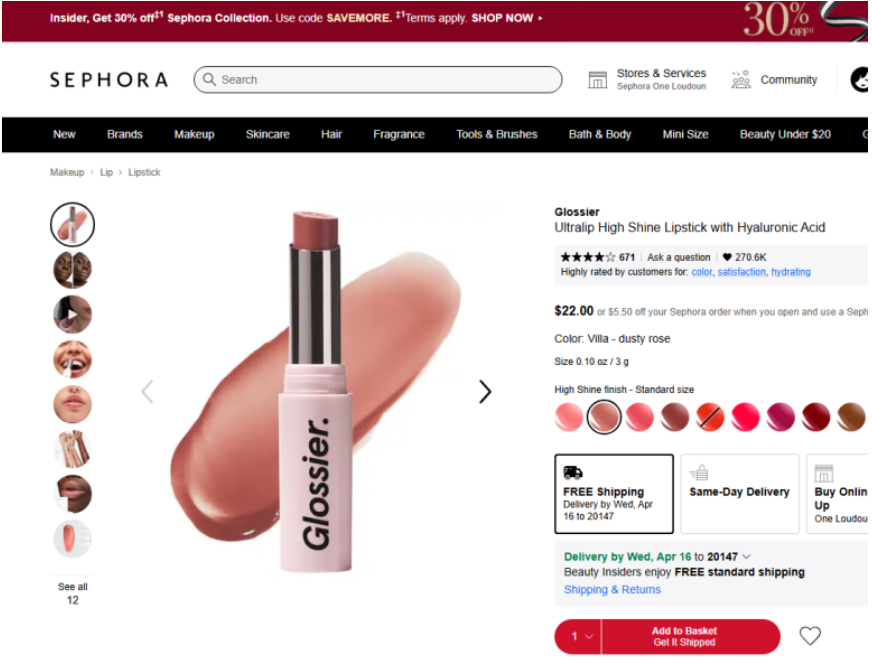Choose the Same-Day Delivery option
This screenshot has height=662, width=872.
(x=740, y=493)
